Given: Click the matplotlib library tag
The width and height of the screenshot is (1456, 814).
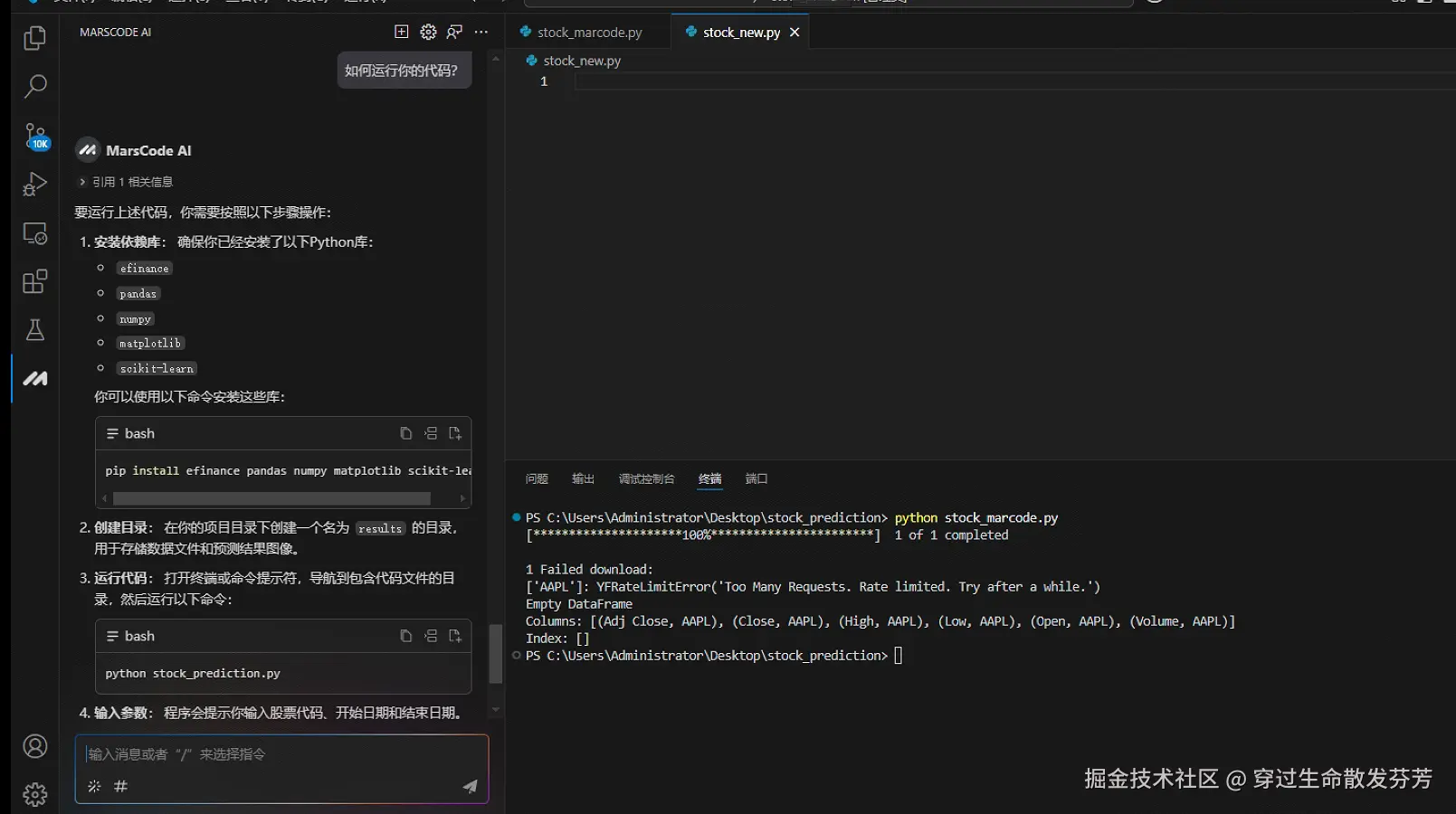Looking at the screenshot, I should pos(150,344).
